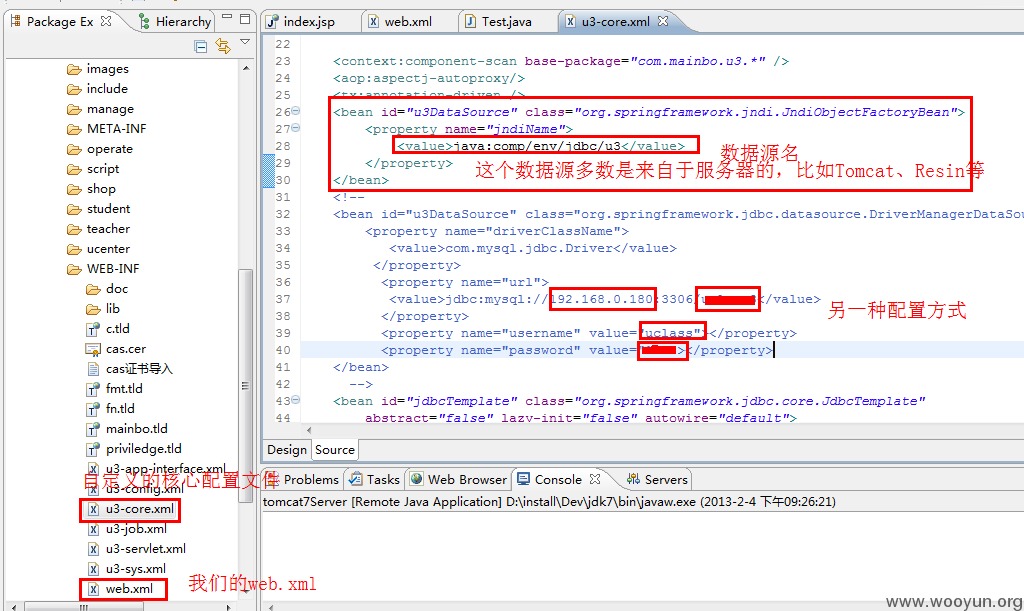
Task: Open the Web Browser view tab
Action: coord(458,479)
